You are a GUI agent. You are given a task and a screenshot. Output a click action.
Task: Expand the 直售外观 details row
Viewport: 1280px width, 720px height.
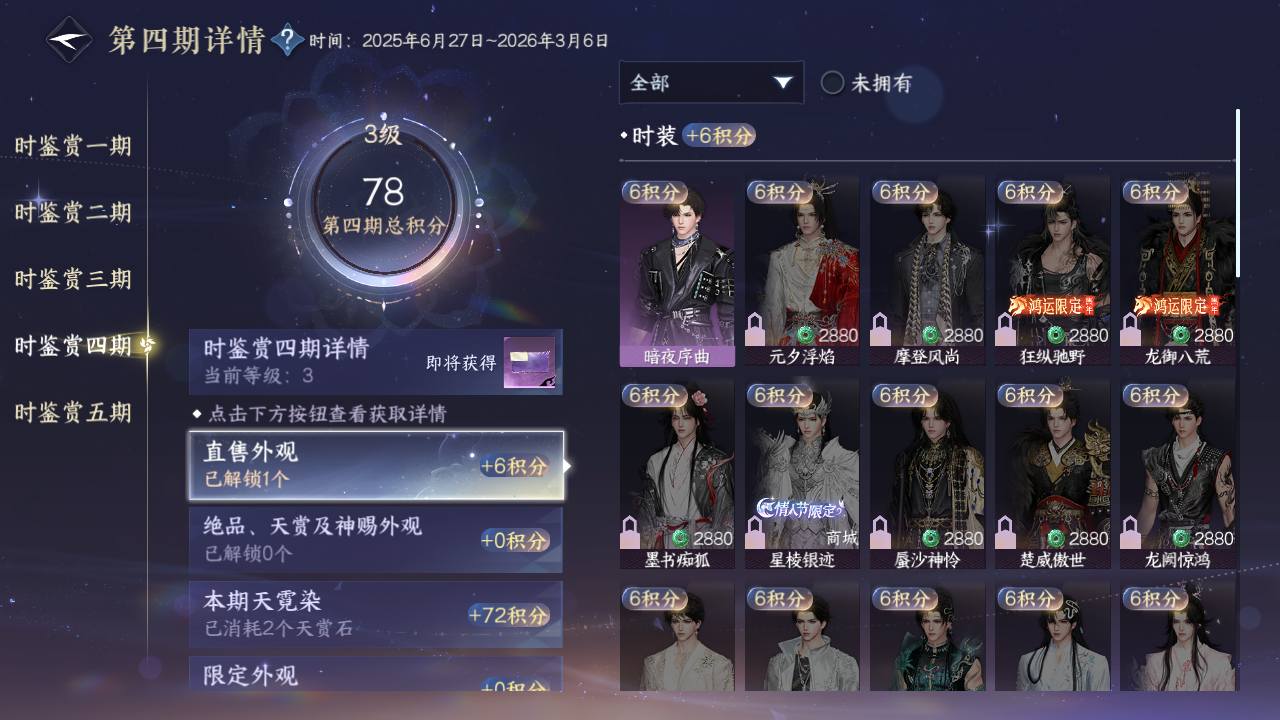tap(376, 466)
